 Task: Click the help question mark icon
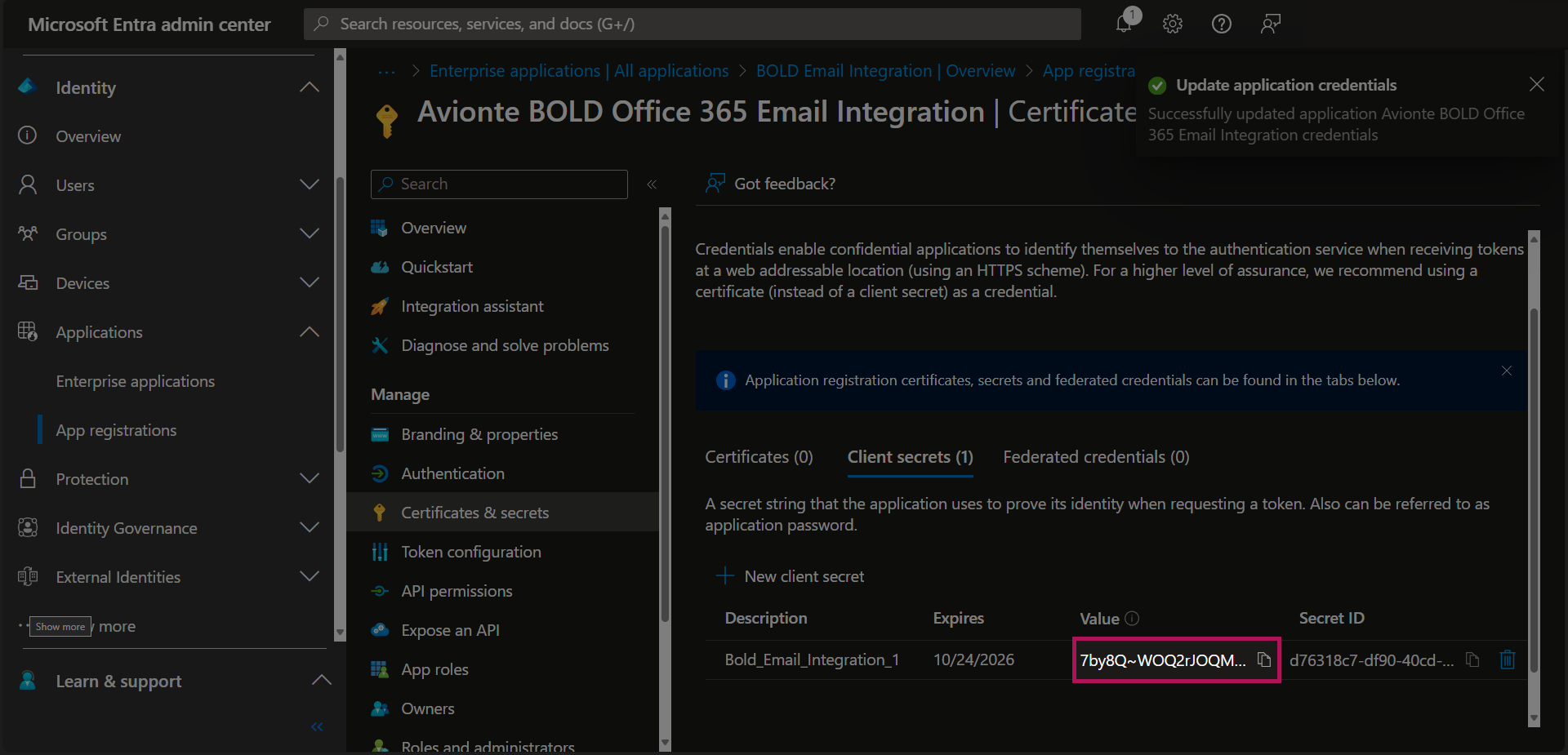tap(1221, 24)
